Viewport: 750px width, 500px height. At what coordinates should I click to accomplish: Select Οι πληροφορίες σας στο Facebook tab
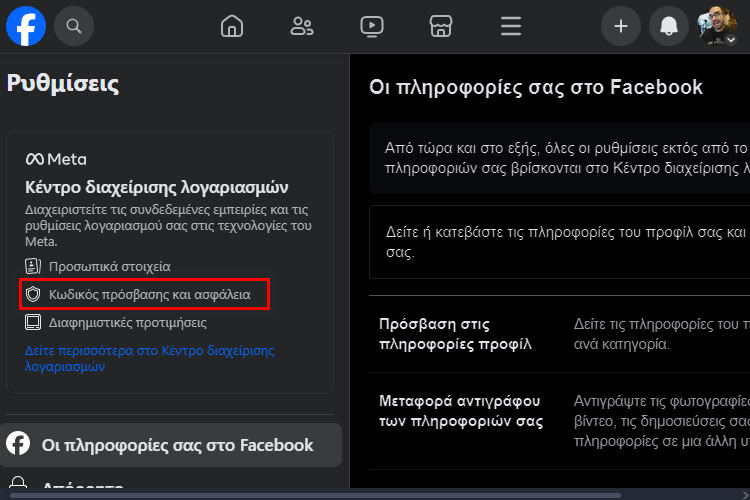click(171, 445)
